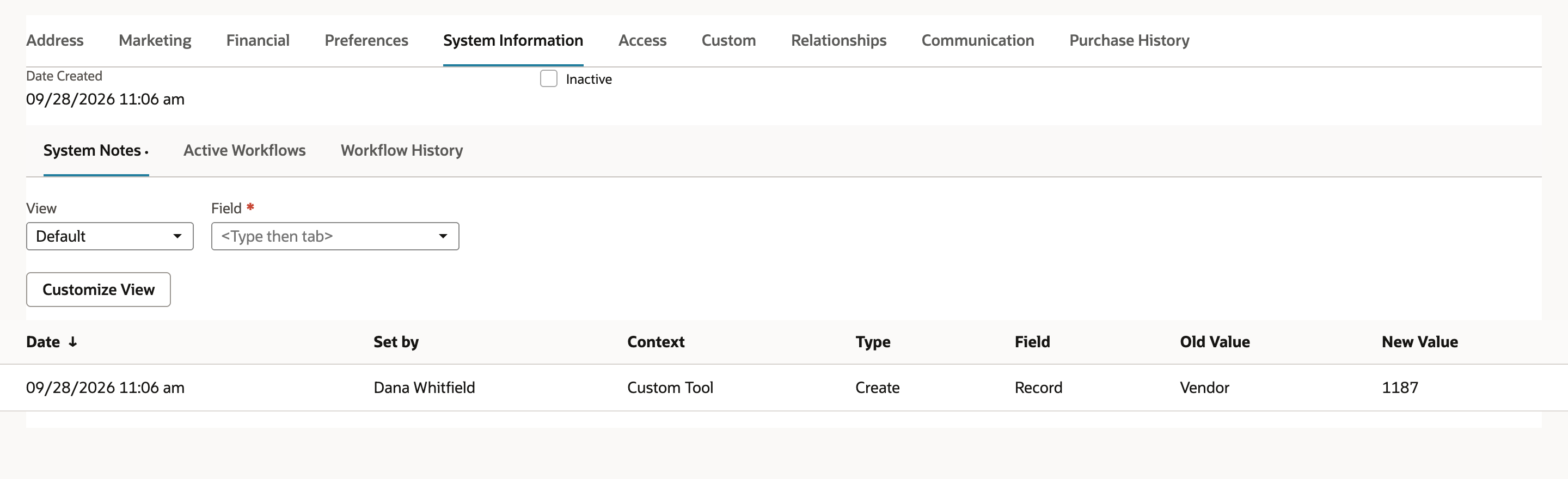Select the Preferences tab

[366, 40]
